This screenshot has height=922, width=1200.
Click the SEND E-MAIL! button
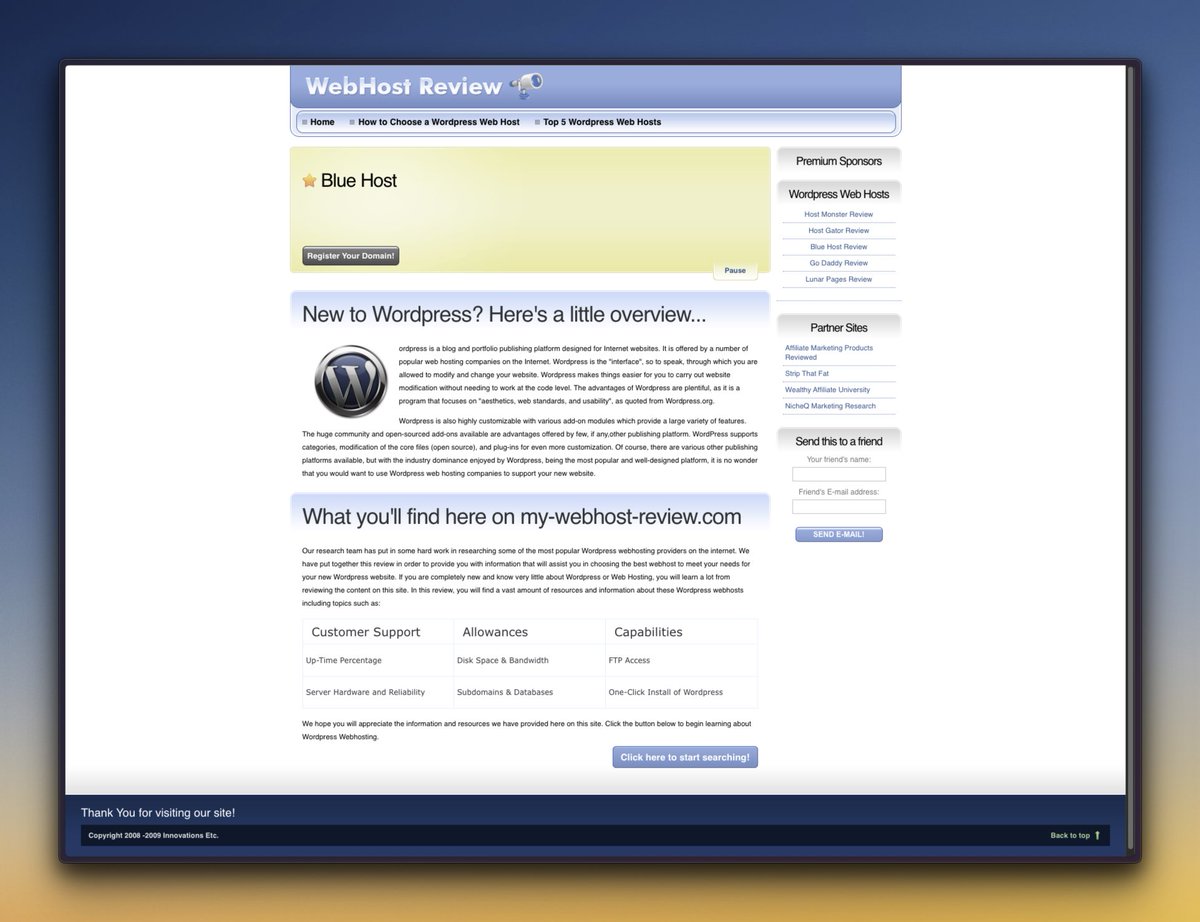tap(839, 534)
